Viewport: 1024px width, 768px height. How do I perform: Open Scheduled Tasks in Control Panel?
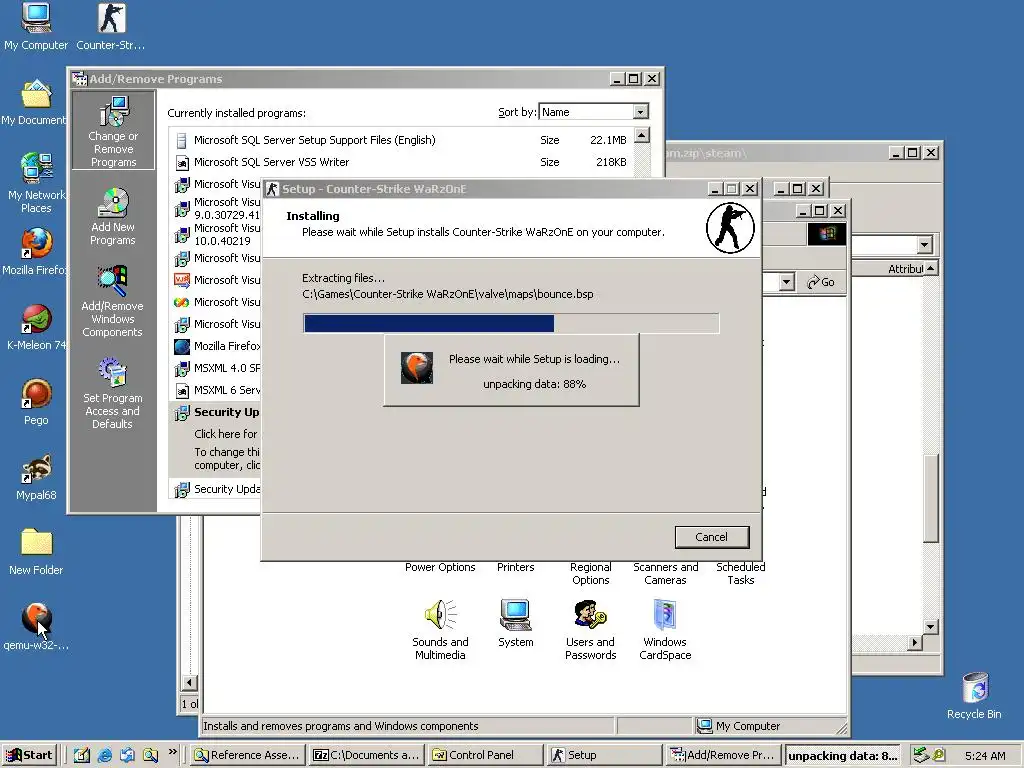[741, 573]
